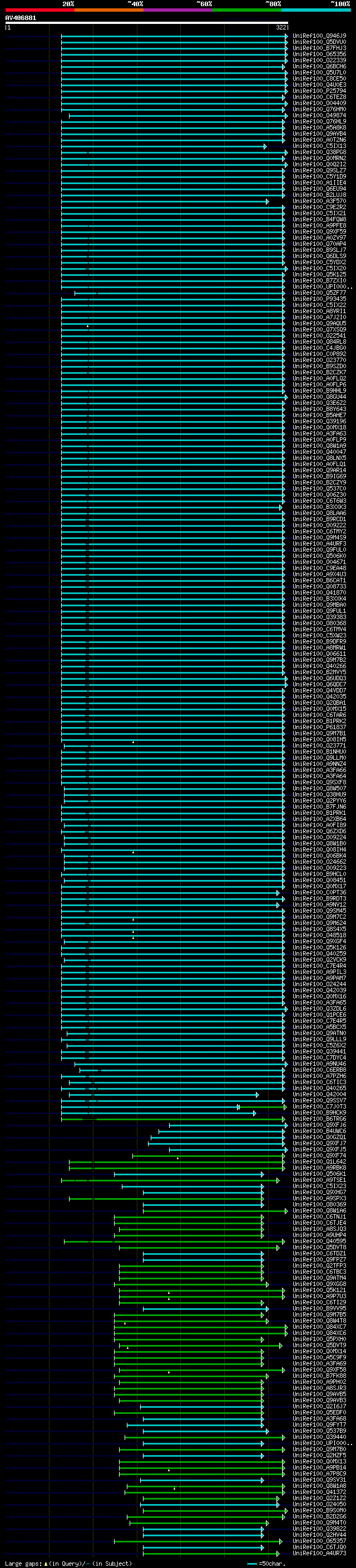Select the UniRef100_B9VV95 label

point(319,1309)
